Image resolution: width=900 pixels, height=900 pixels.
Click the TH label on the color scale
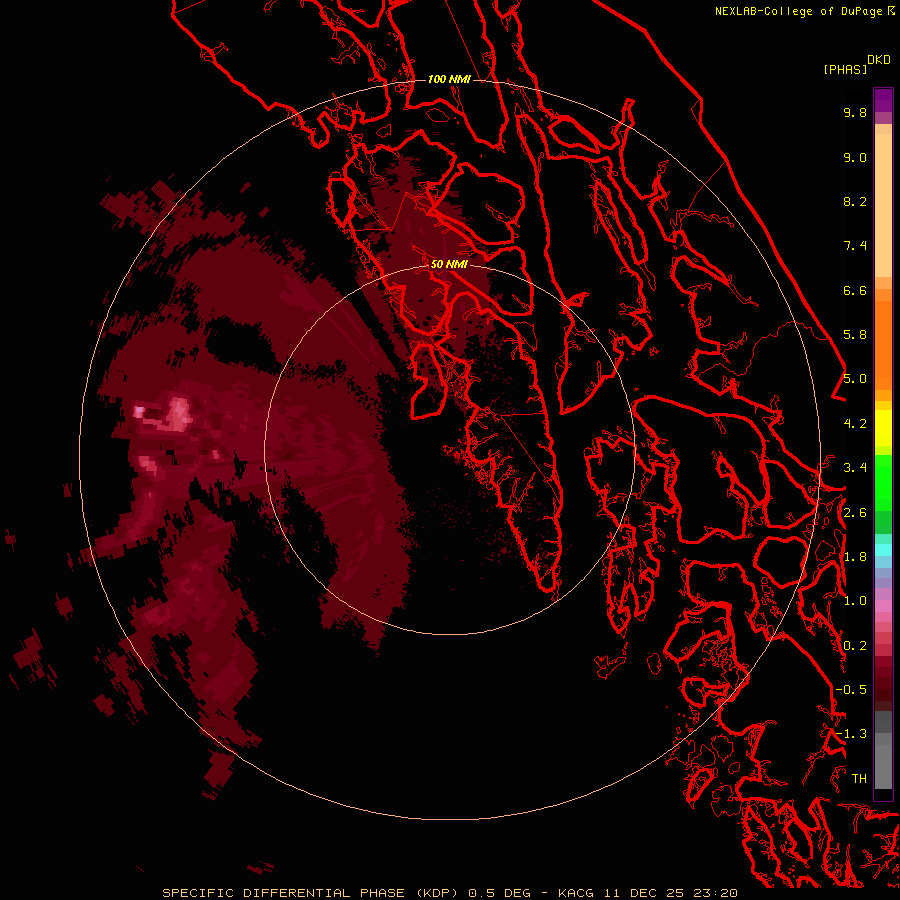coord(859,779)
